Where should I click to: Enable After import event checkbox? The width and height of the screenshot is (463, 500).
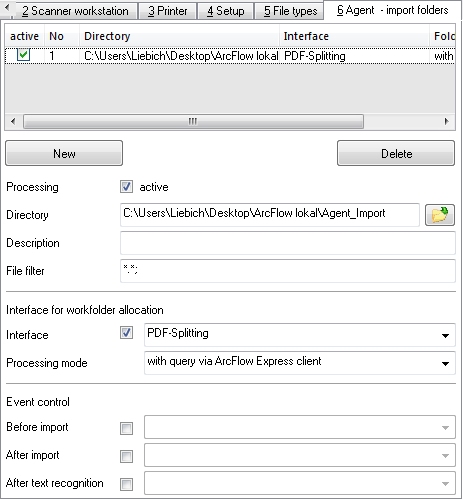pos(126,456)
